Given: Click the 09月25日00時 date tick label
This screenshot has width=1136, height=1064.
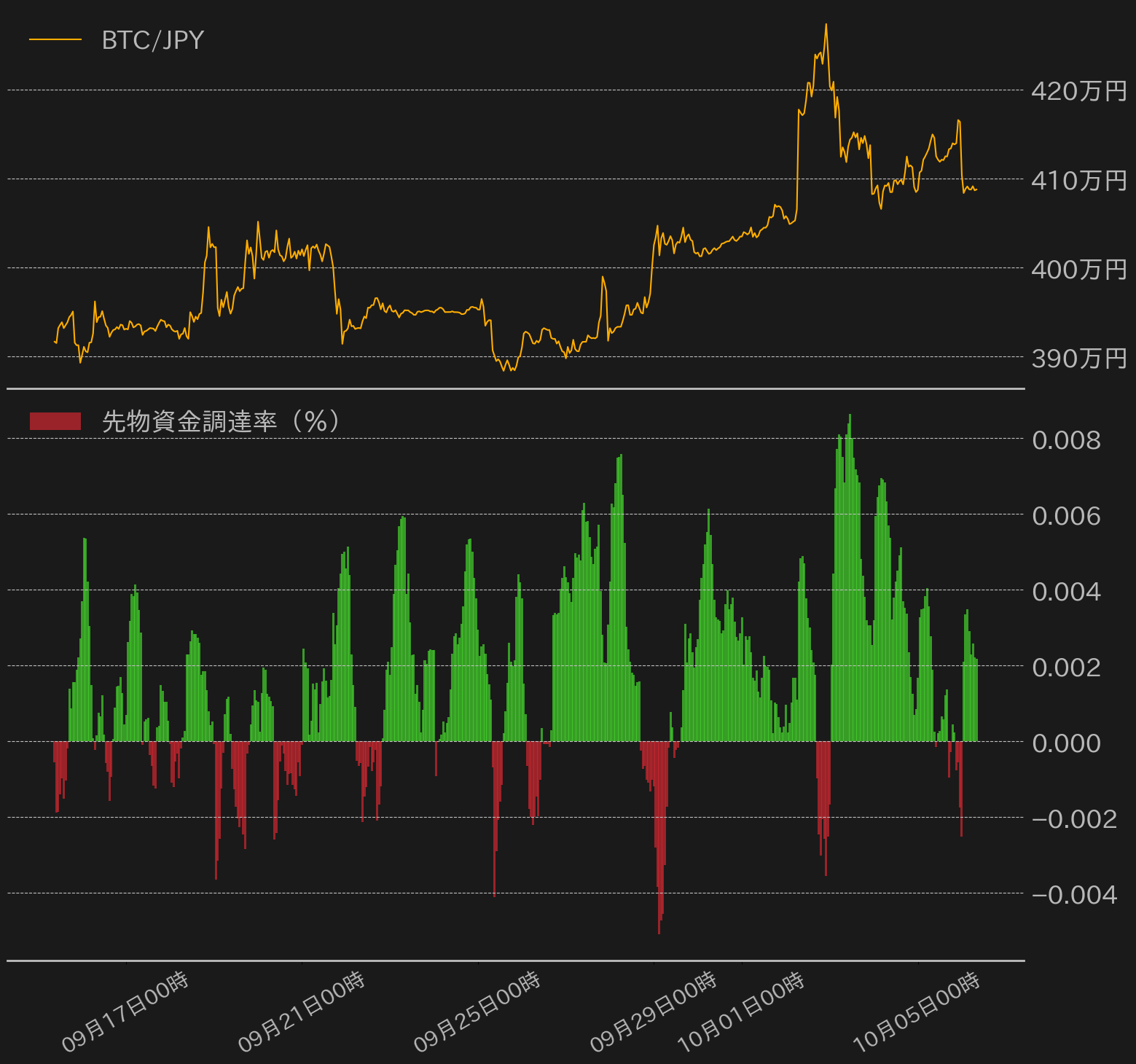Looking at the screenshot, I should [477, 1012].
